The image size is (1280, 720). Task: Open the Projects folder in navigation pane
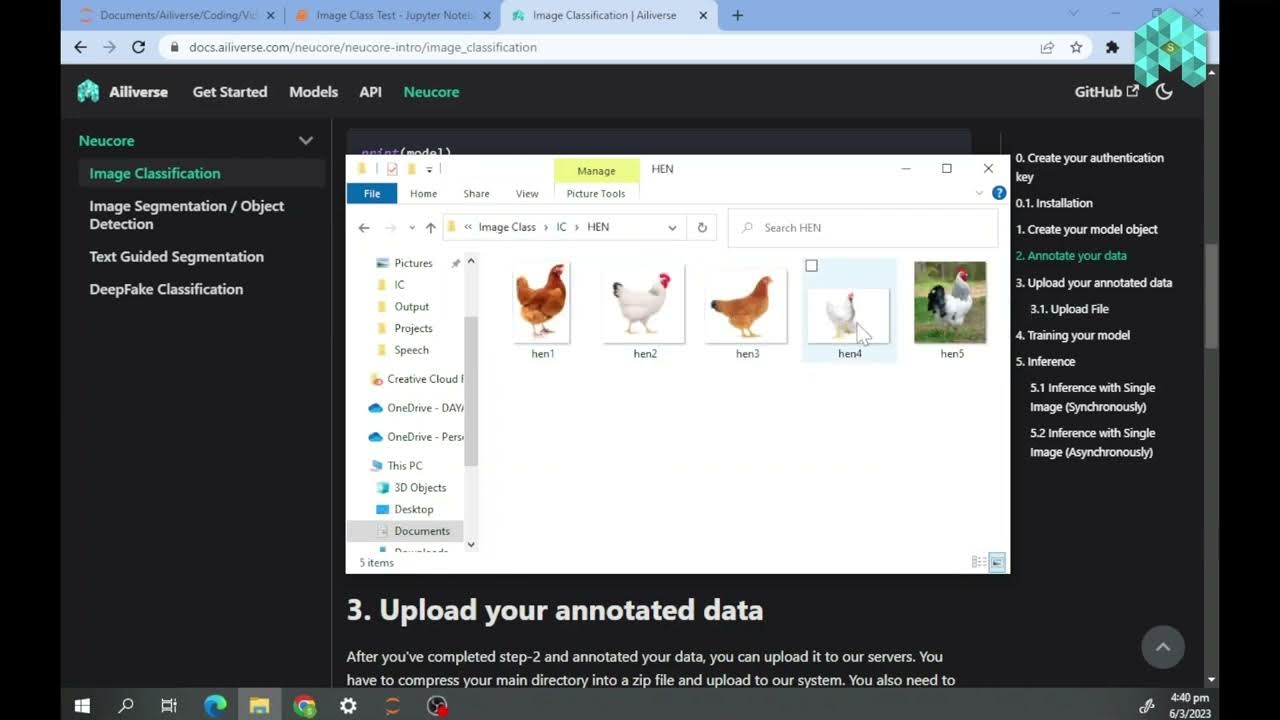point(413,329)
